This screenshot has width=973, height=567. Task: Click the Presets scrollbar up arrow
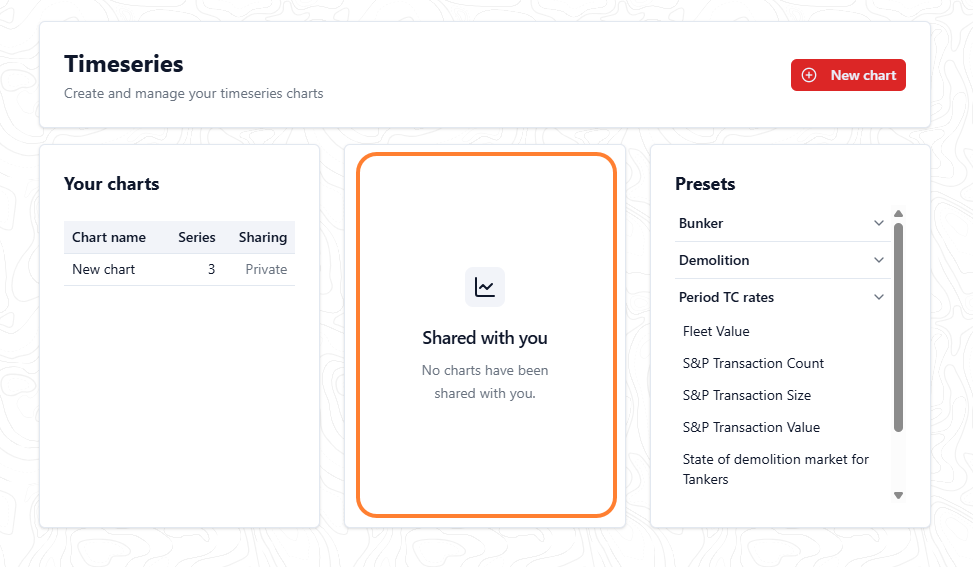pos(898,213)
